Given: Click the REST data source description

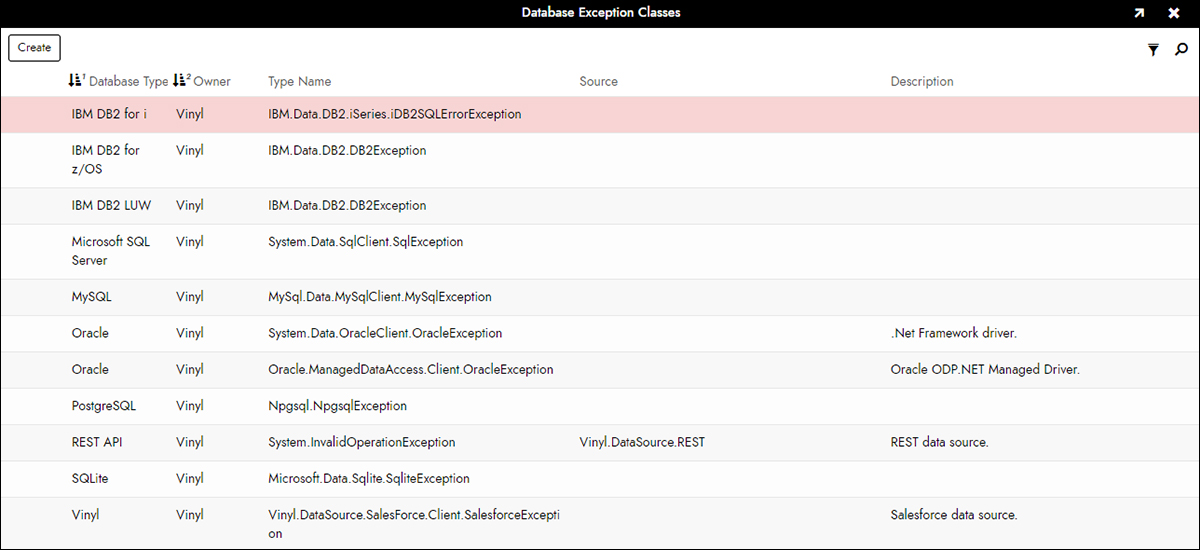Looking at the screenshot, I should [x=939, y=442].
